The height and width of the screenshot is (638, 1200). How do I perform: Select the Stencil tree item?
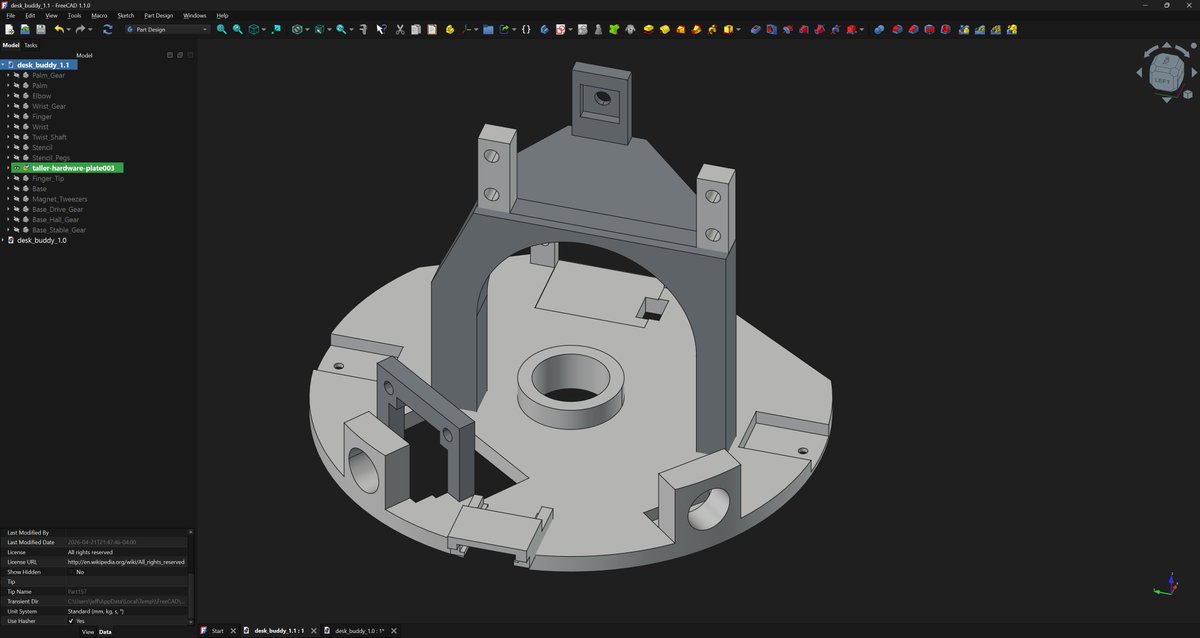click(42, 147)
